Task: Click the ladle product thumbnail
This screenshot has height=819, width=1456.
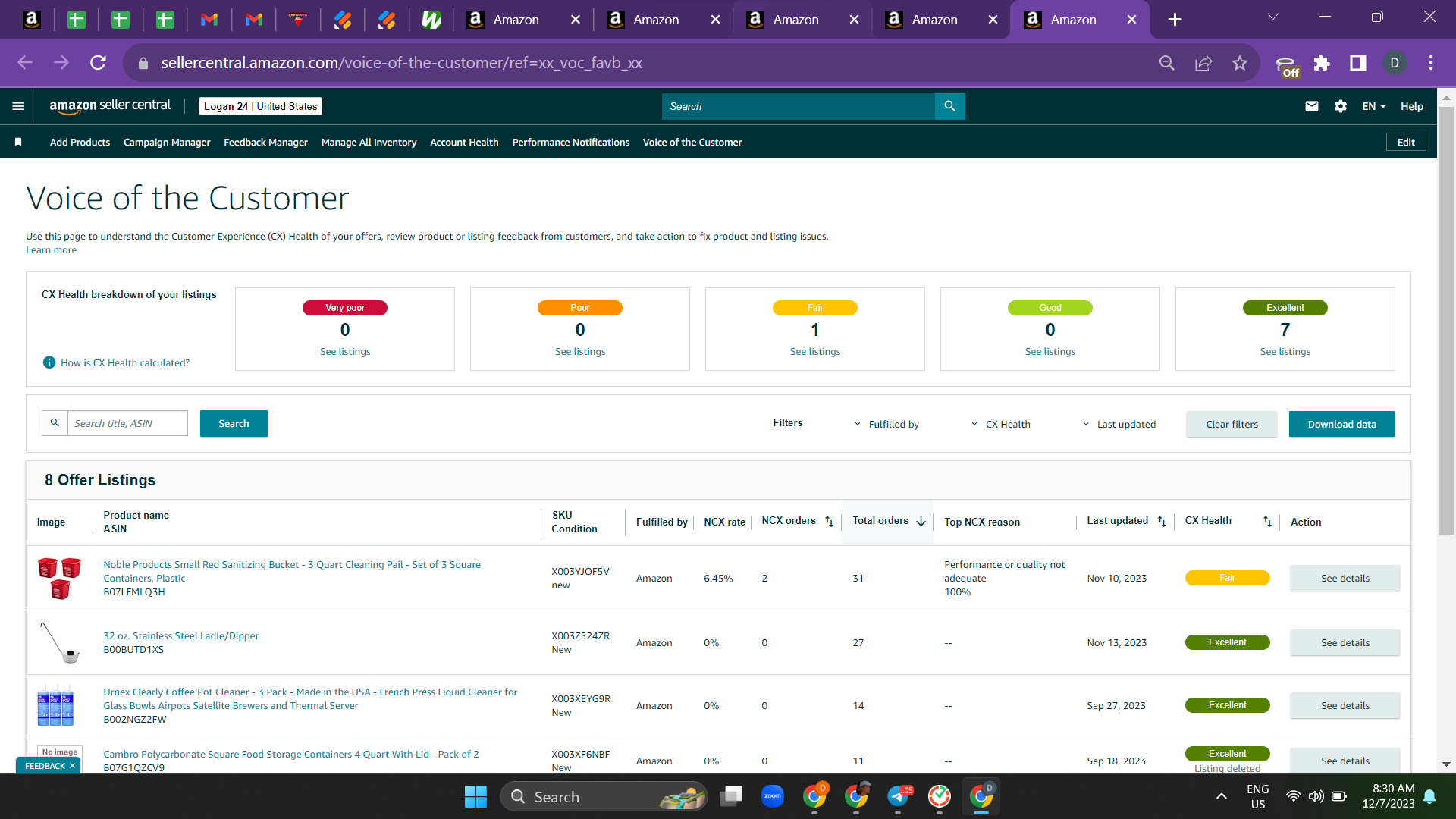Action: (x=59, y=642)
